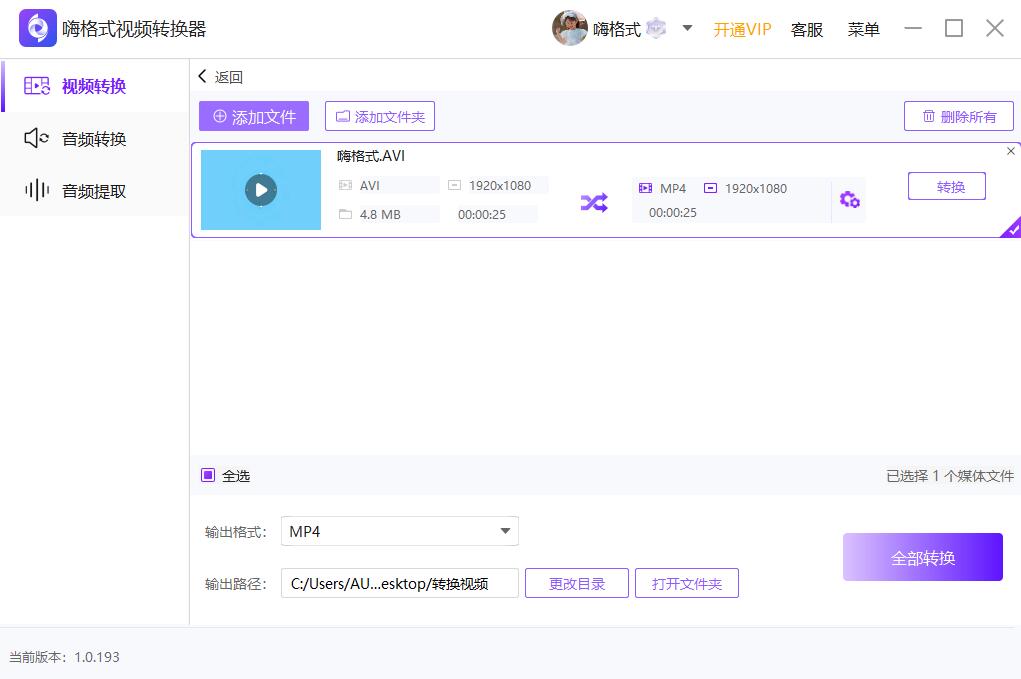The width and height of the screenshot is (1021, 679).
Task: Click the VIP badge beside the username
Action: point(655,28)
